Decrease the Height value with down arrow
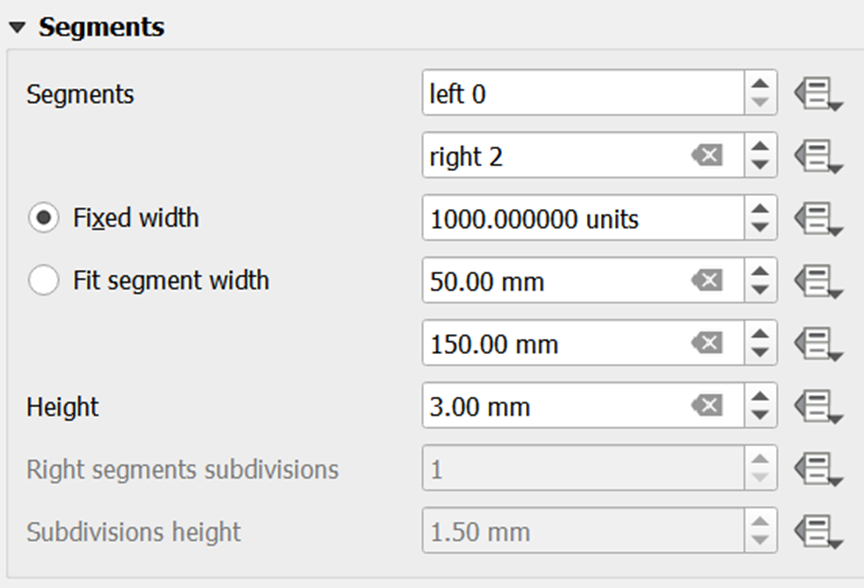The image size is (864, 588). 761,417
